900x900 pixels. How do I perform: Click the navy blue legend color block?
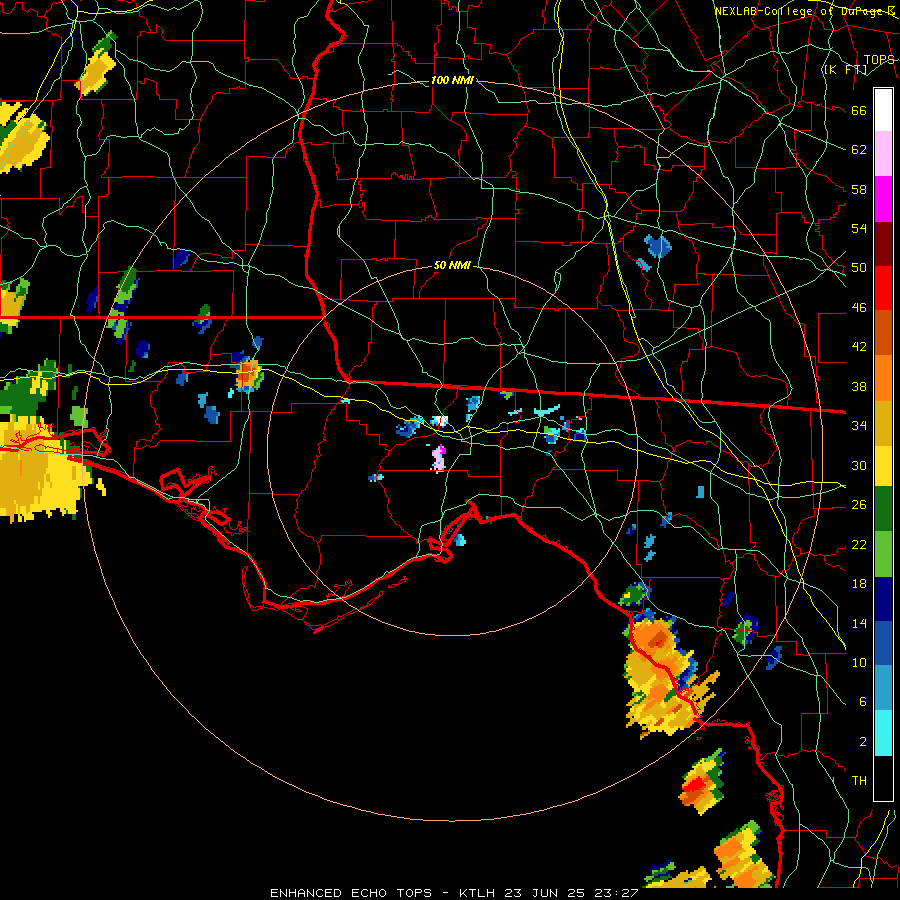883,599
